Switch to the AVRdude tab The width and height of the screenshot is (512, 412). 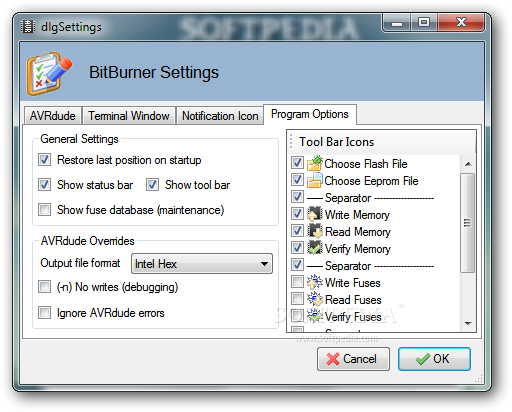coord(53,116)
